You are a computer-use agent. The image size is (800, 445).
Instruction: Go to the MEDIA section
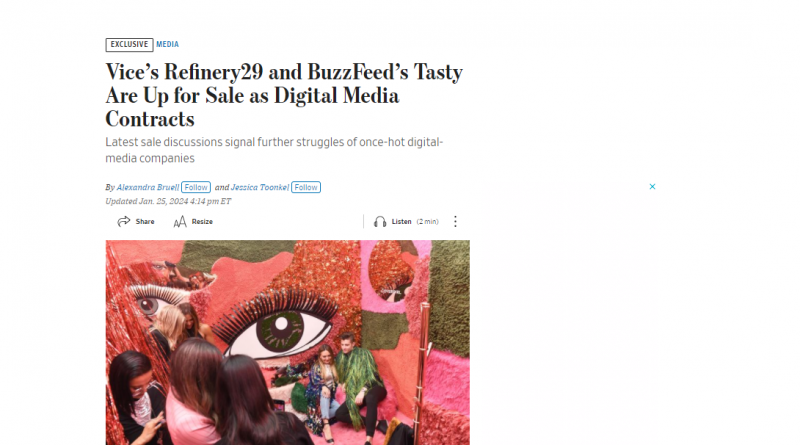point(167,44)
